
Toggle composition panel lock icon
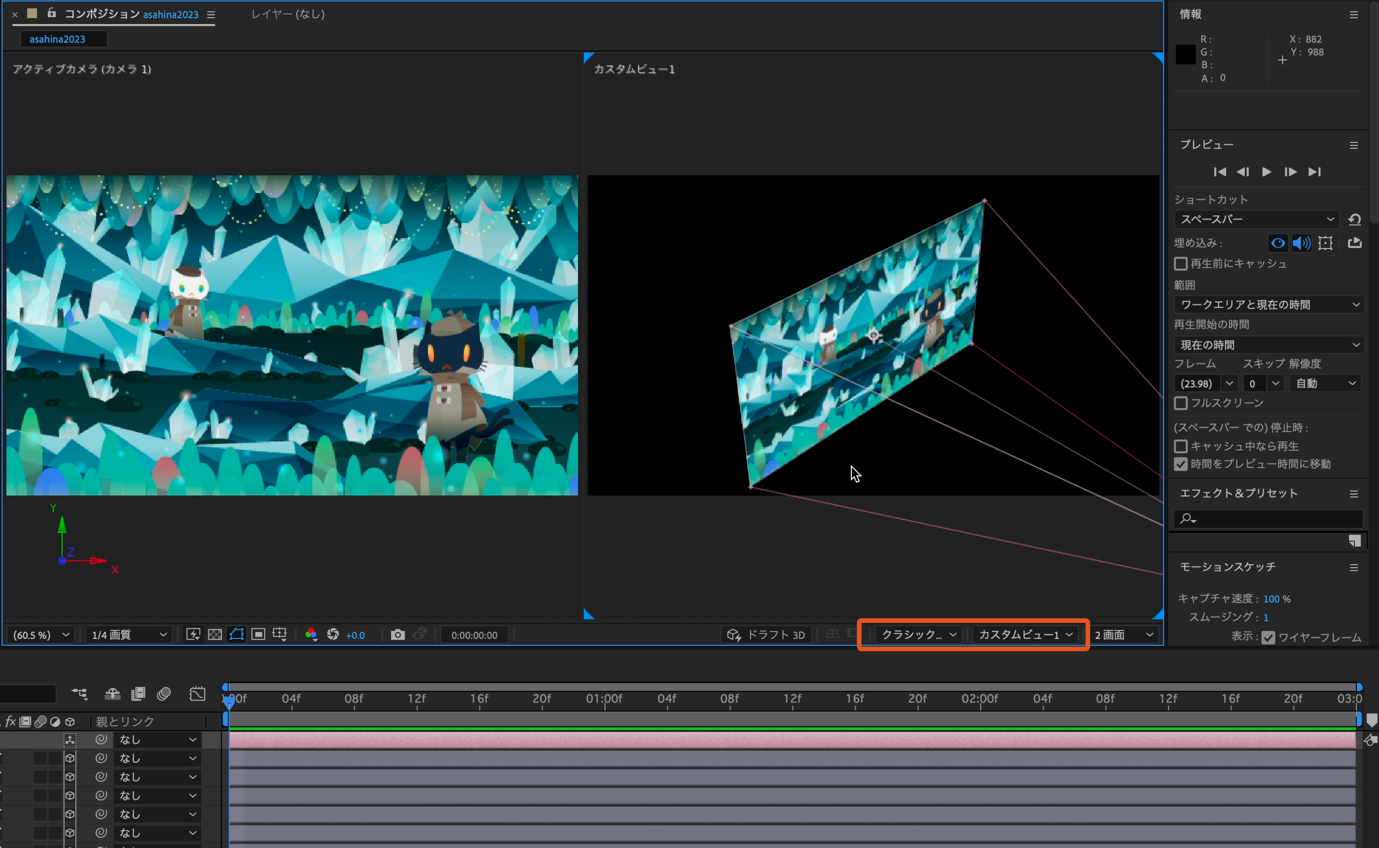52,13
